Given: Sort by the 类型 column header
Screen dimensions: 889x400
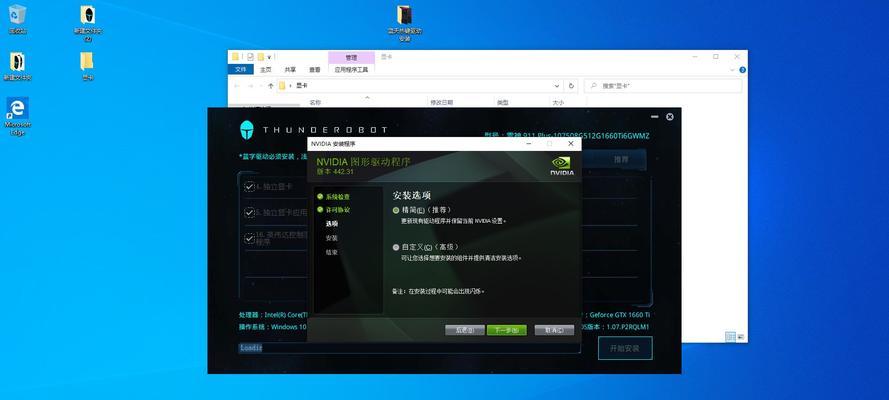Looking at the screenshot, I should coord(503,103).
